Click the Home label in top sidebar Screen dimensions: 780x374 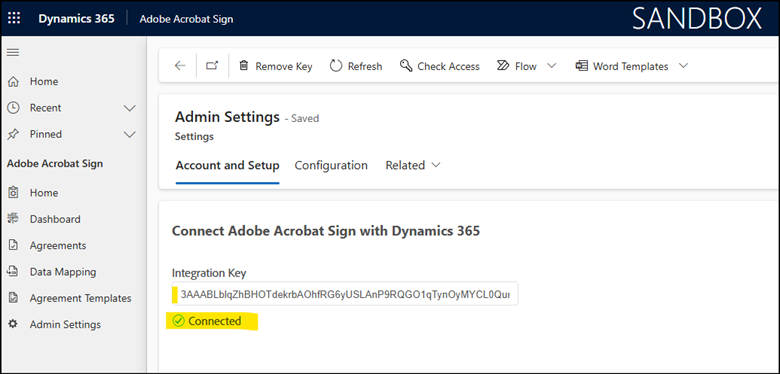pyautogui.click(x=44, y=82)
